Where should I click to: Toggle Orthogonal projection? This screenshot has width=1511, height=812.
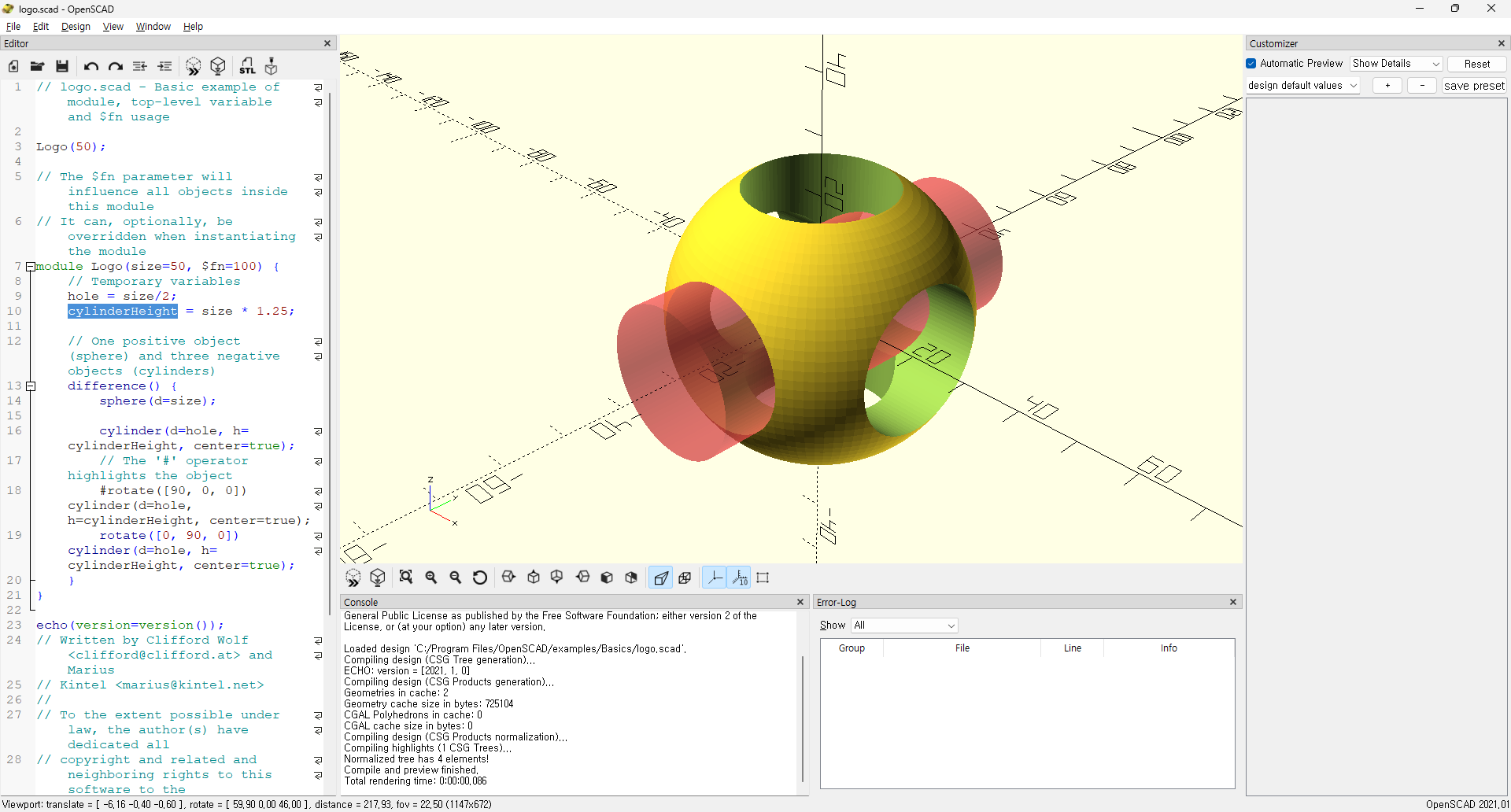point(685,578)
